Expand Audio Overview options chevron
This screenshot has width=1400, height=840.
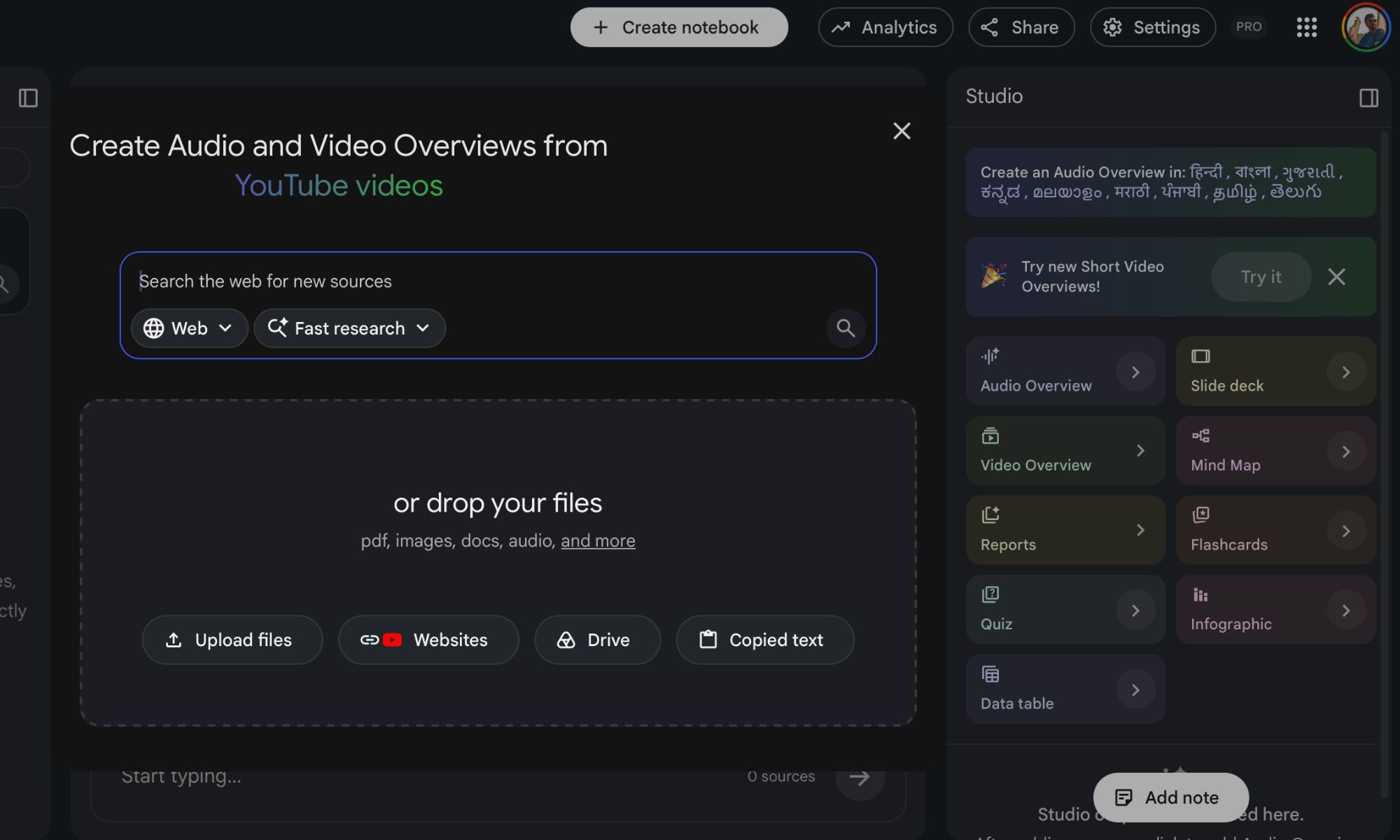click(x=1135, y=372)
